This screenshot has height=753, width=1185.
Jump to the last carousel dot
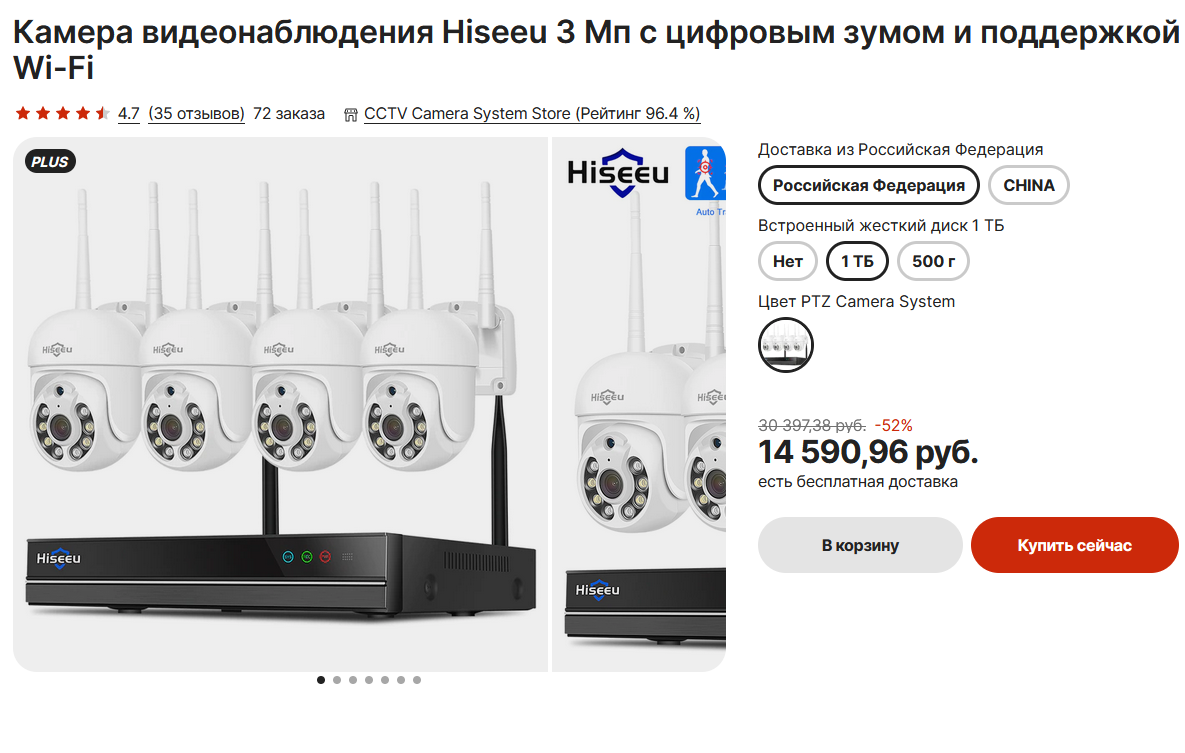417,680
